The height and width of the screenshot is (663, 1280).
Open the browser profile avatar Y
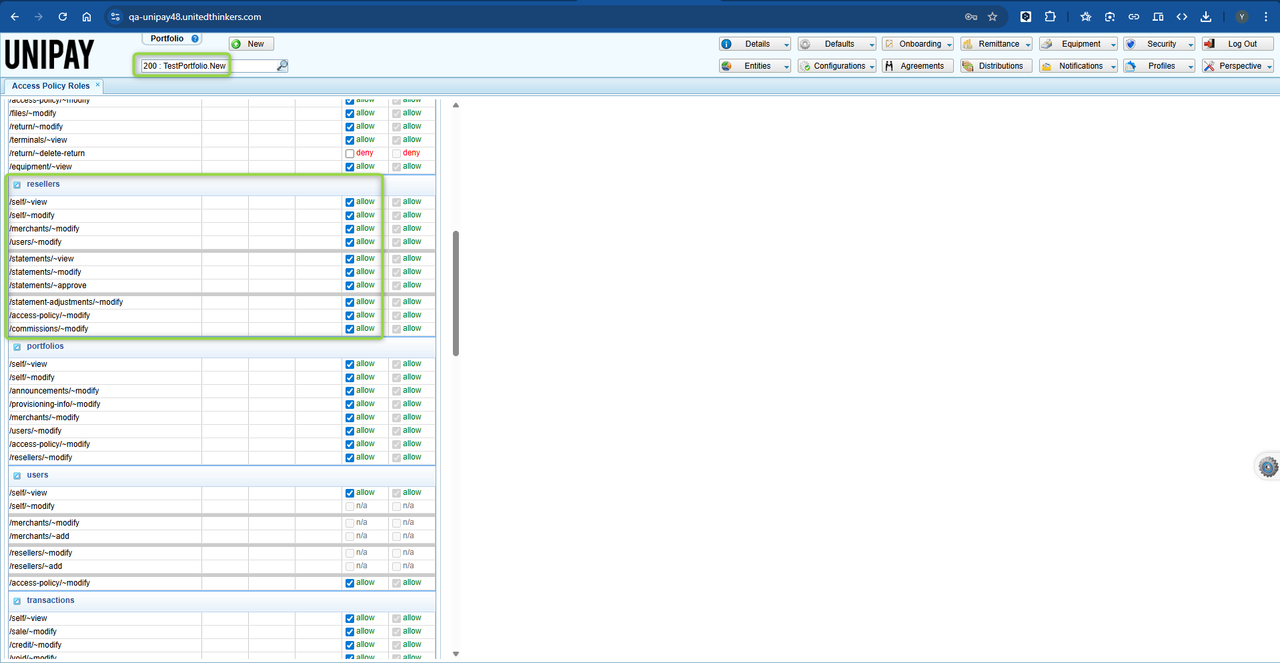tap(1242, 16)
